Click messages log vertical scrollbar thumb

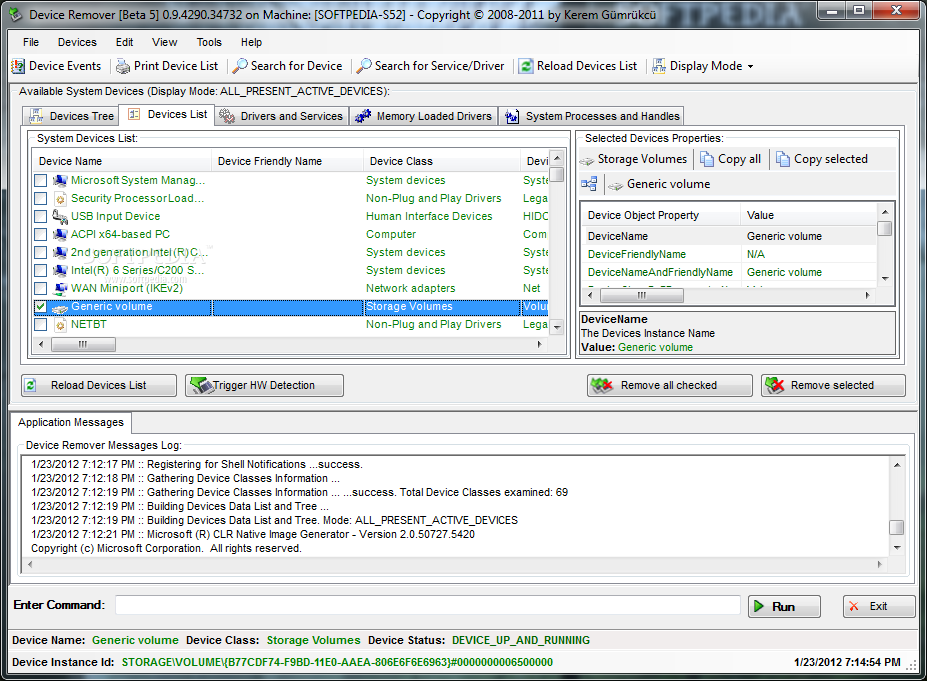pos(897,527)
